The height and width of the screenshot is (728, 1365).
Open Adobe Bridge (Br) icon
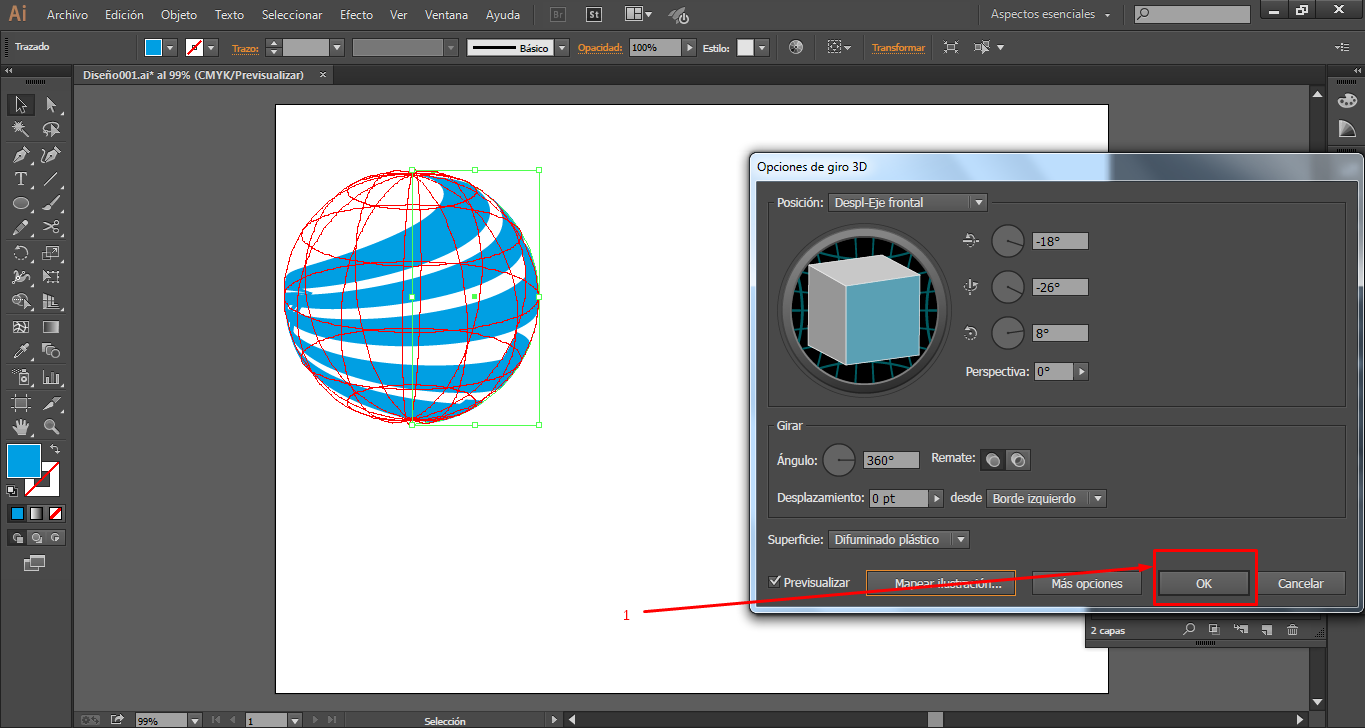[x=560, y=15]
